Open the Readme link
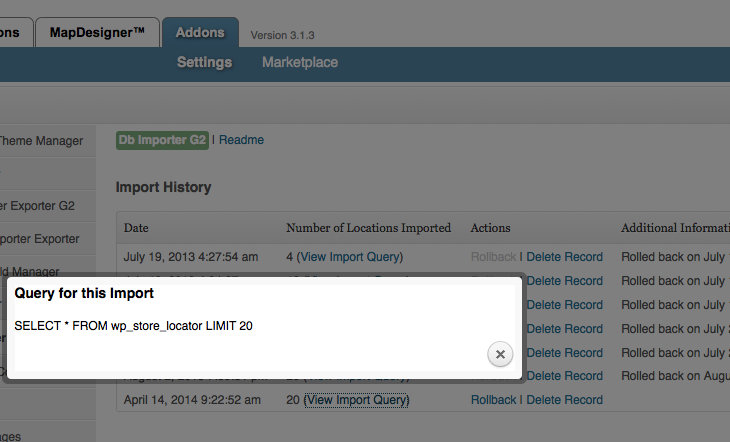 click(241, 140)
